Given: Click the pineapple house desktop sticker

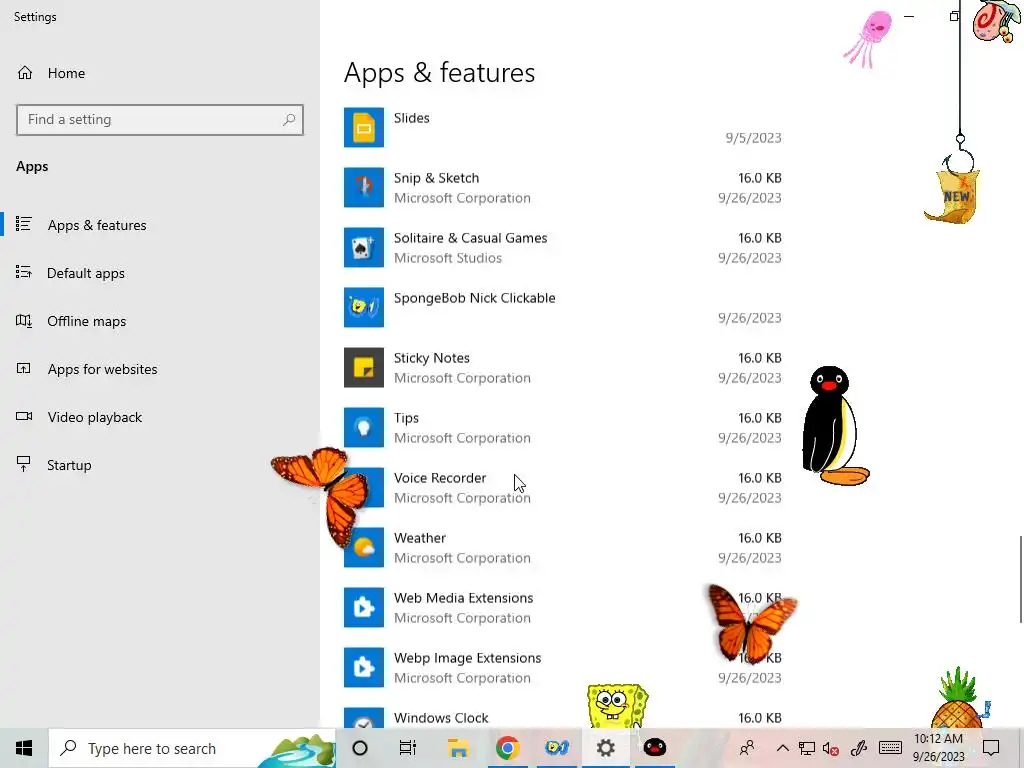Looking at the screenshot, I should click(961, 698).
